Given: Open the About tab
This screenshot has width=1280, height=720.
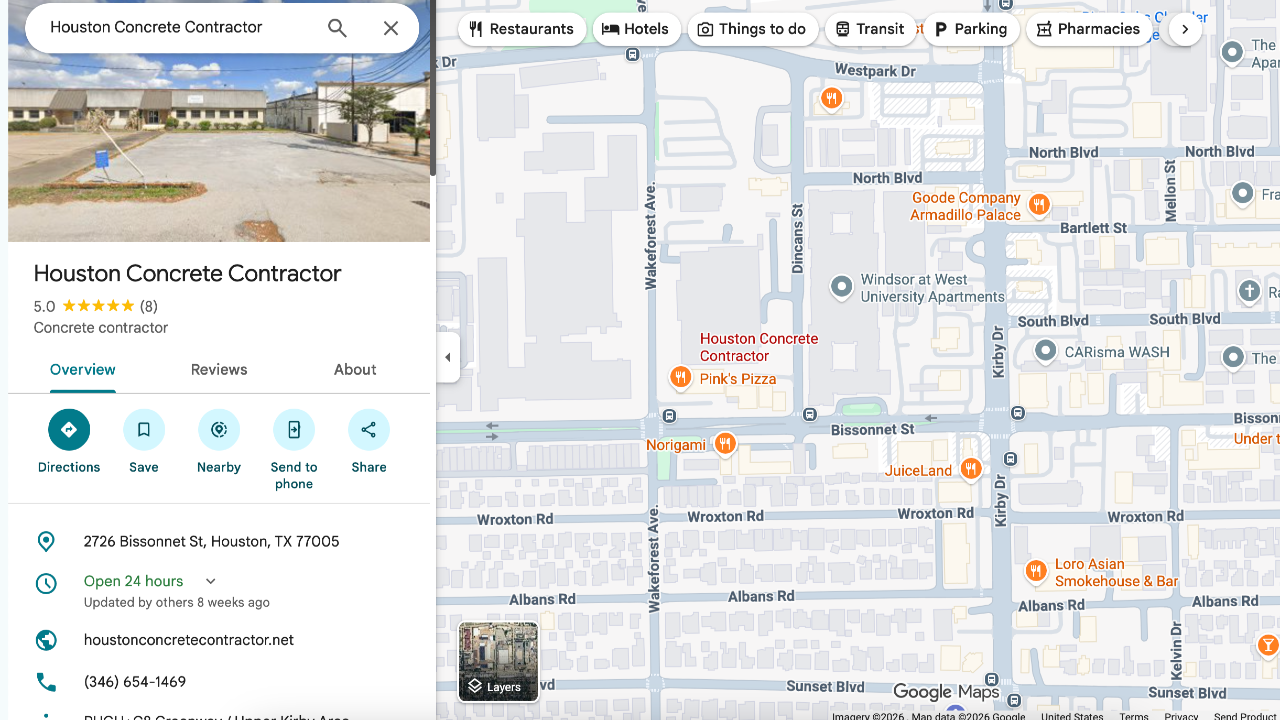Looking at the screenshot, I should (355, 370).
